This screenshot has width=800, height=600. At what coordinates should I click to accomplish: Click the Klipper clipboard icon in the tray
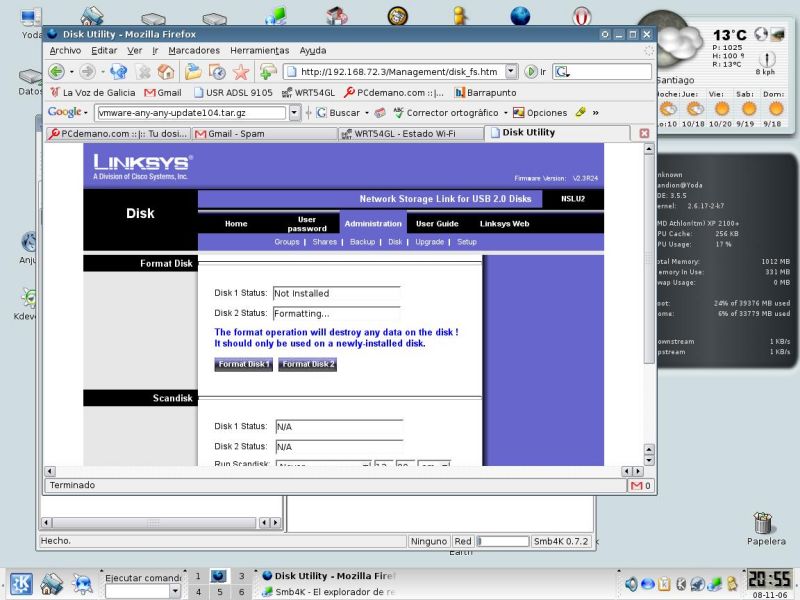point(664,584)
